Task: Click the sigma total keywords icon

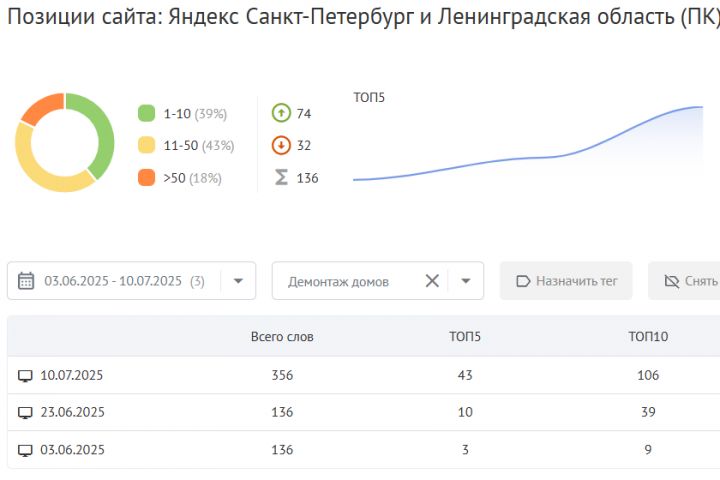Action: pos(281,177)
